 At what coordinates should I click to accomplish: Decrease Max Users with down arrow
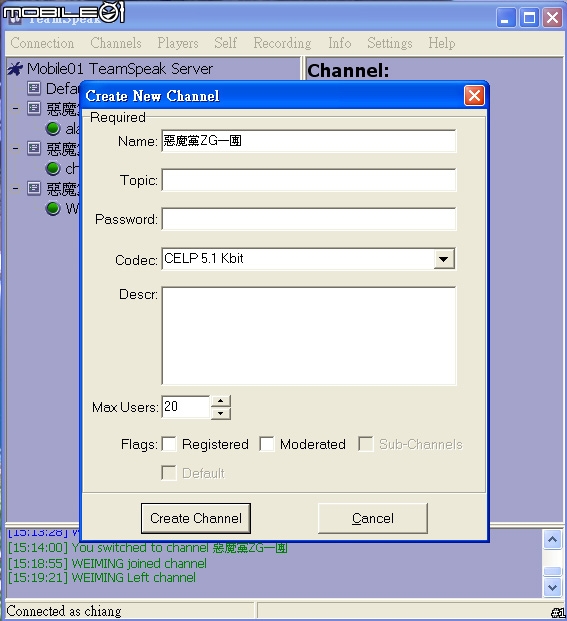click(x=221, y=413)
